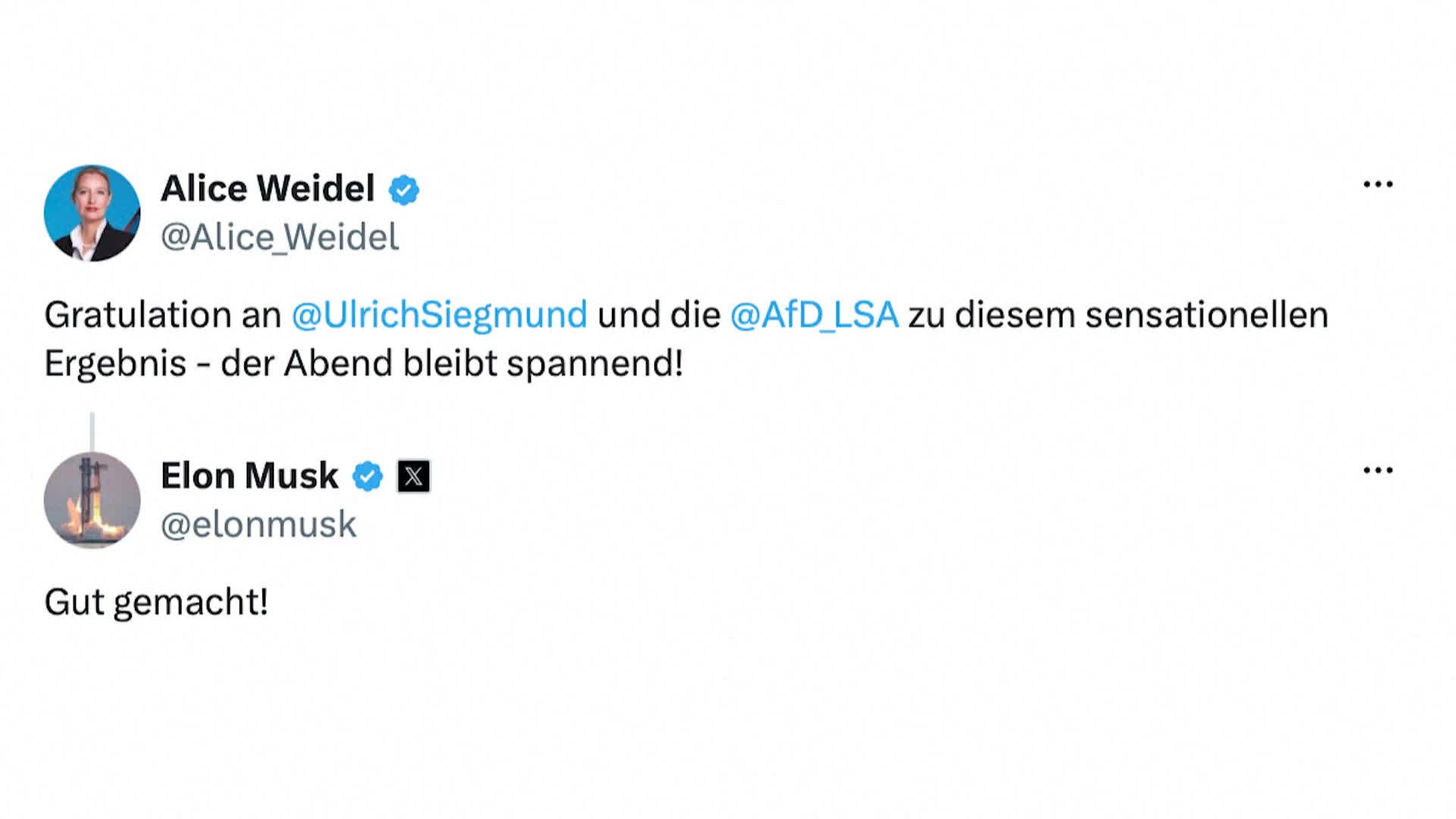Click the Alice Weidel display name
This screenshot has height=819, width=1456.
point(268,188)
